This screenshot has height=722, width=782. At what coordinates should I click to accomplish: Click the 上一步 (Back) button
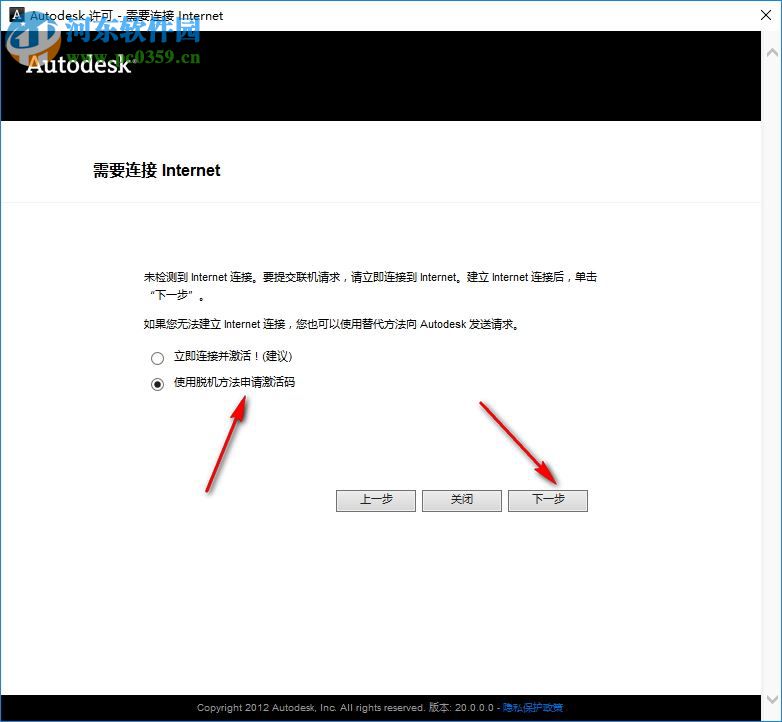[x=376, y=500]
